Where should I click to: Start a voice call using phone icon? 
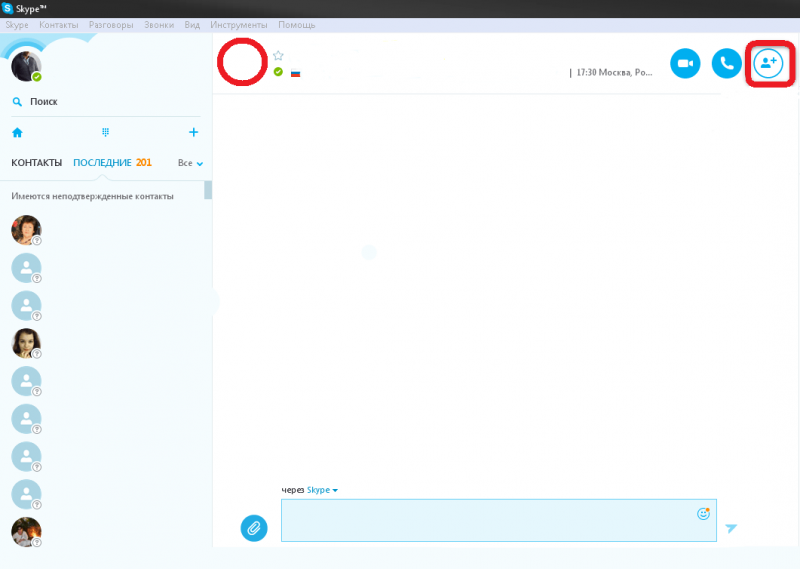pos(727,64)
